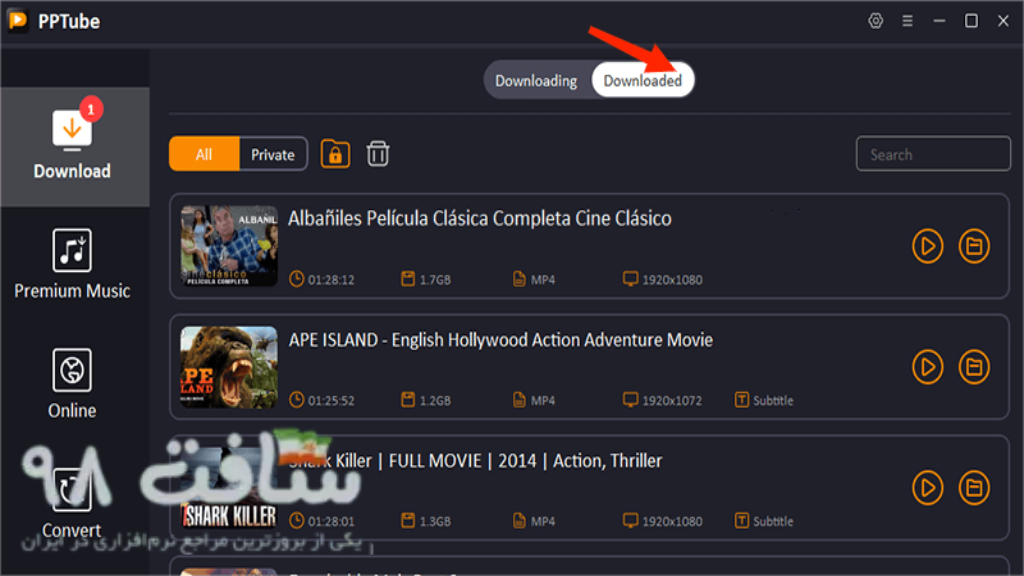Play Albañiles Película Clásica video
This screenshot has width=1024, height=576.
click(x=927, y=246)
